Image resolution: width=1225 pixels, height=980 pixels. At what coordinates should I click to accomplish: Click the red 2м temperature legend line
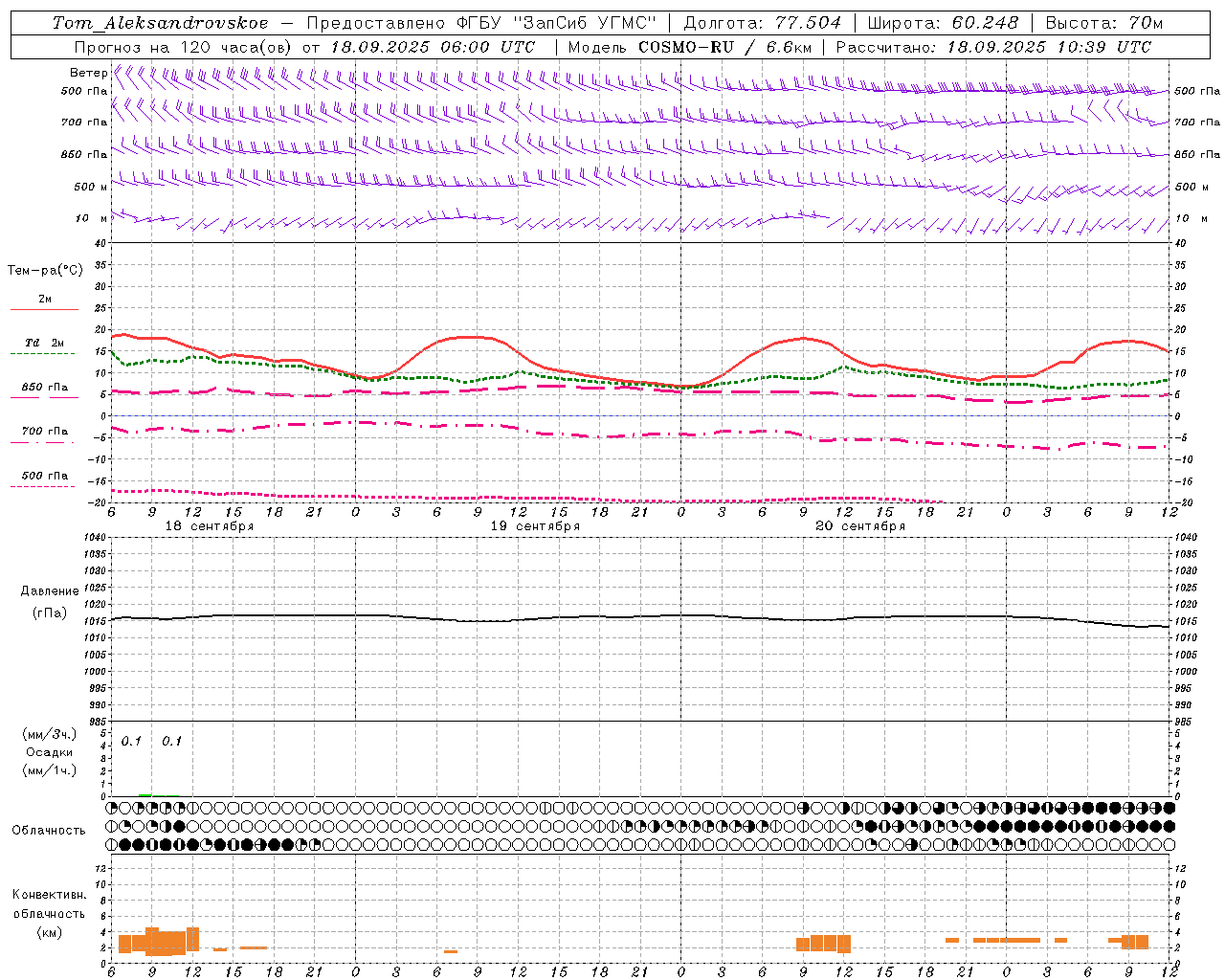(x=44, y=310)
